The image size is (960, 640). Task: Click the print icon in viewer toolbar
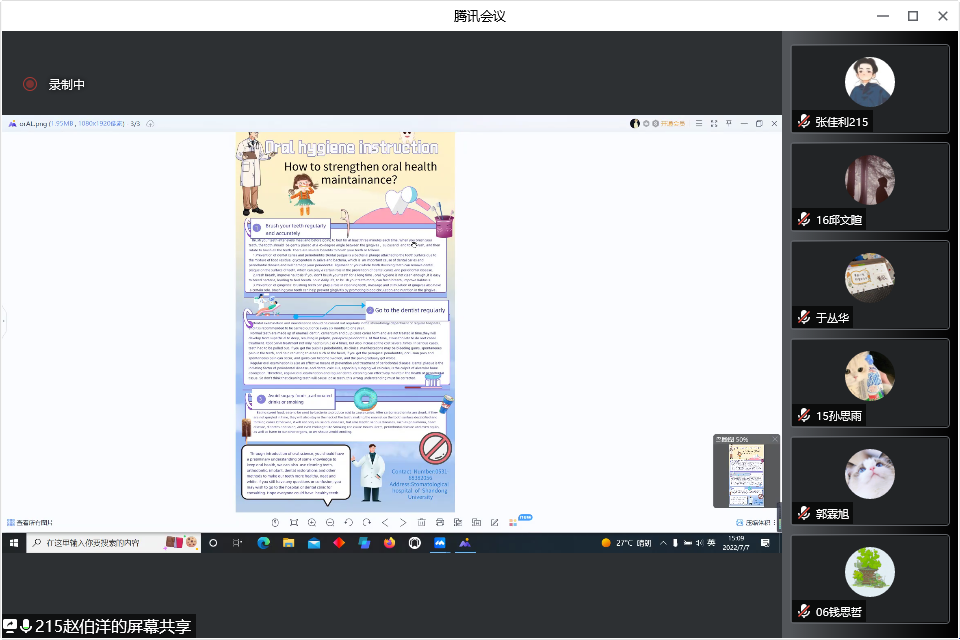[x=440, y=522]
